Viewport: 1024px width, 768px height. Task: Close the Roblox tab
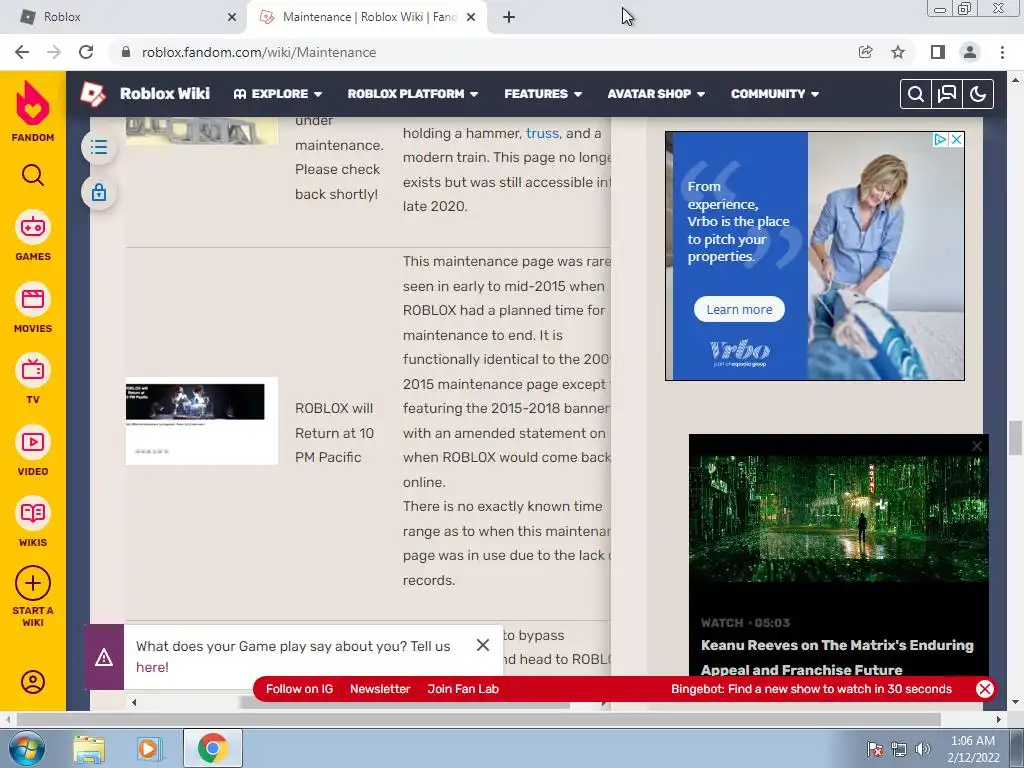pos(232,18)
